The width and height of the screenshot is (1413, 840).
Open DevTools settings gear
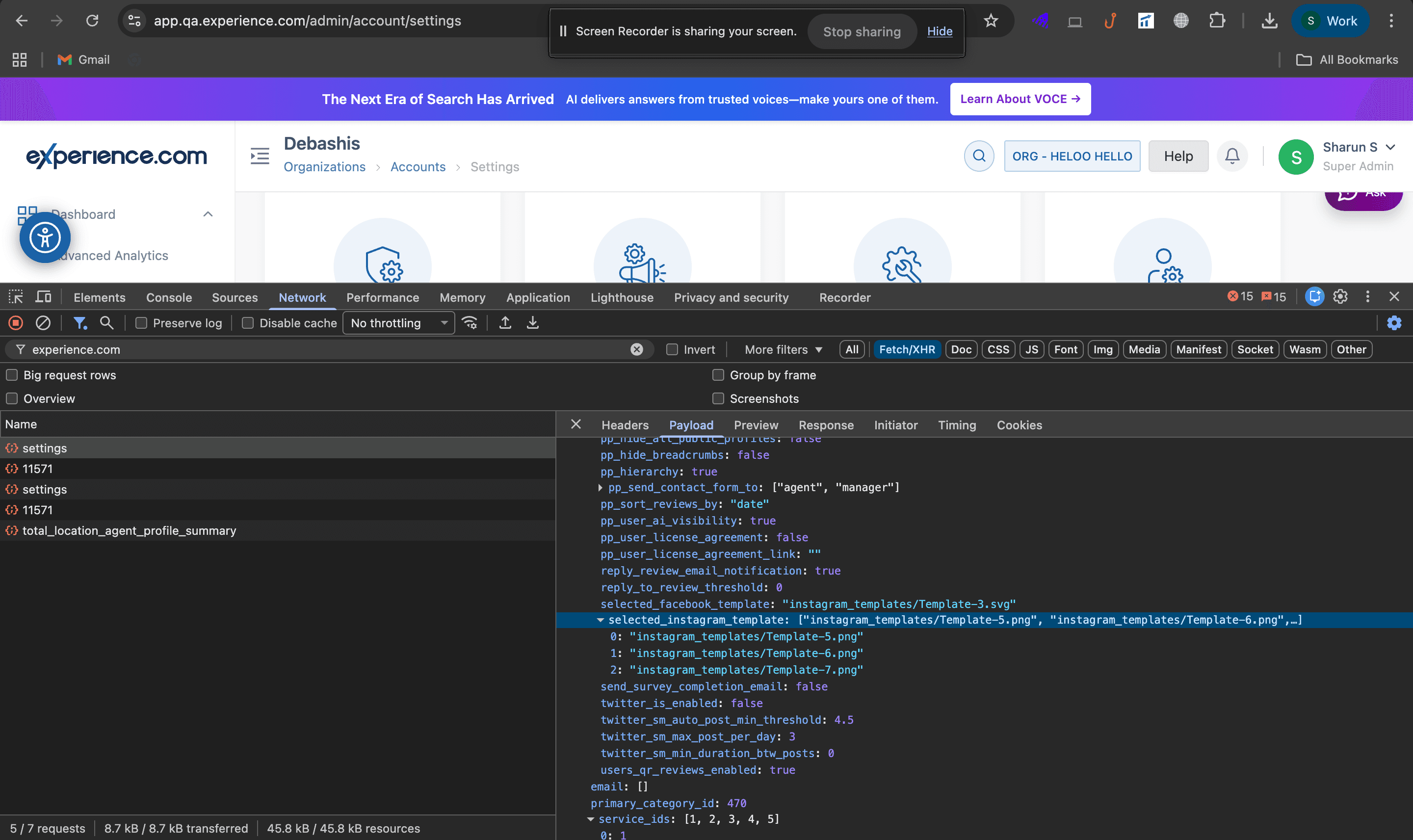[1340, 297]
